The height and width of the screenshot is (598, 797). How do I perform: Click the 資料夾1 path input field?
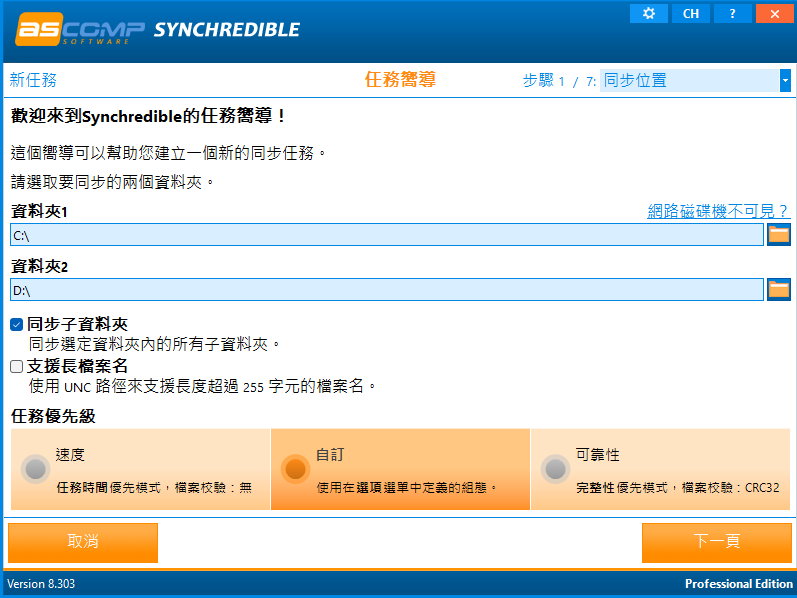387,235
